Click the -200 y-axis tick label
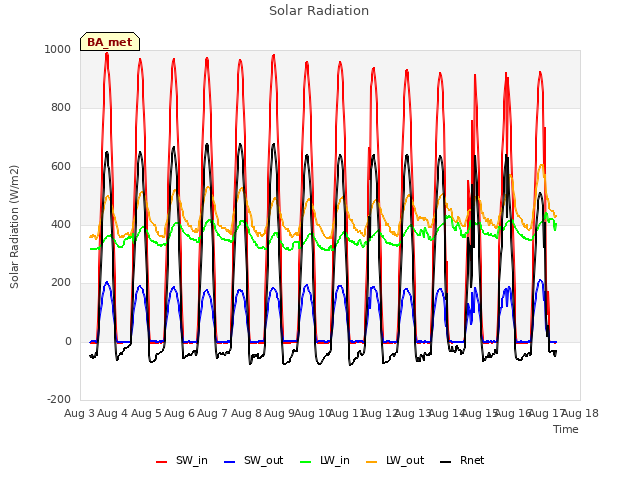The width and height of the screenshot is (640, 480). (59, 399)
